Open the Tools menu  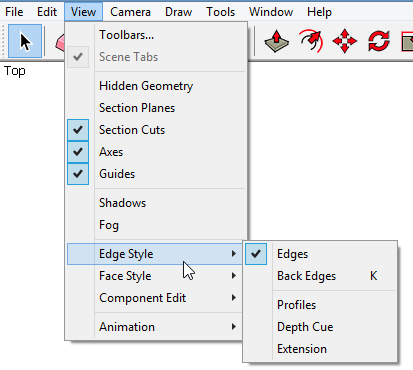(x=220, y=12)
